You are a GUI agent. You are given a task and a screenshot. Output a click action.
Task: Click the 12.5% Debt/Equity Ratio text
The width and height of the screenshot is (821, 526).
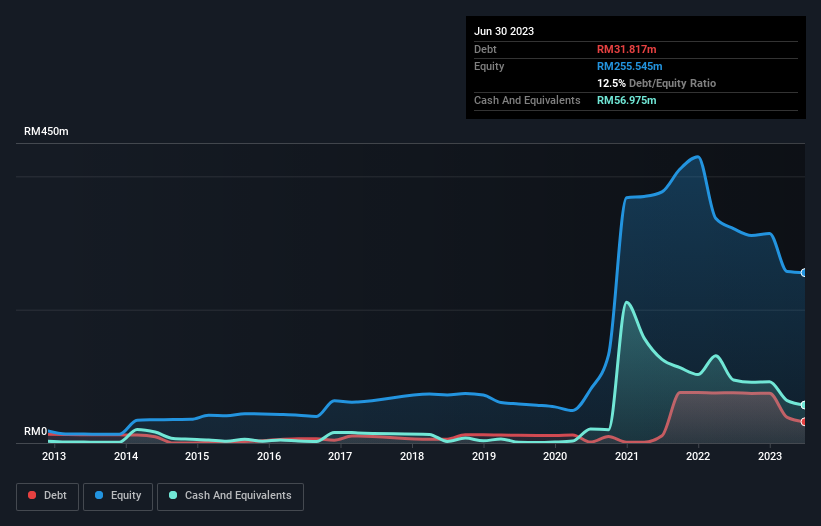click(657, 83)
